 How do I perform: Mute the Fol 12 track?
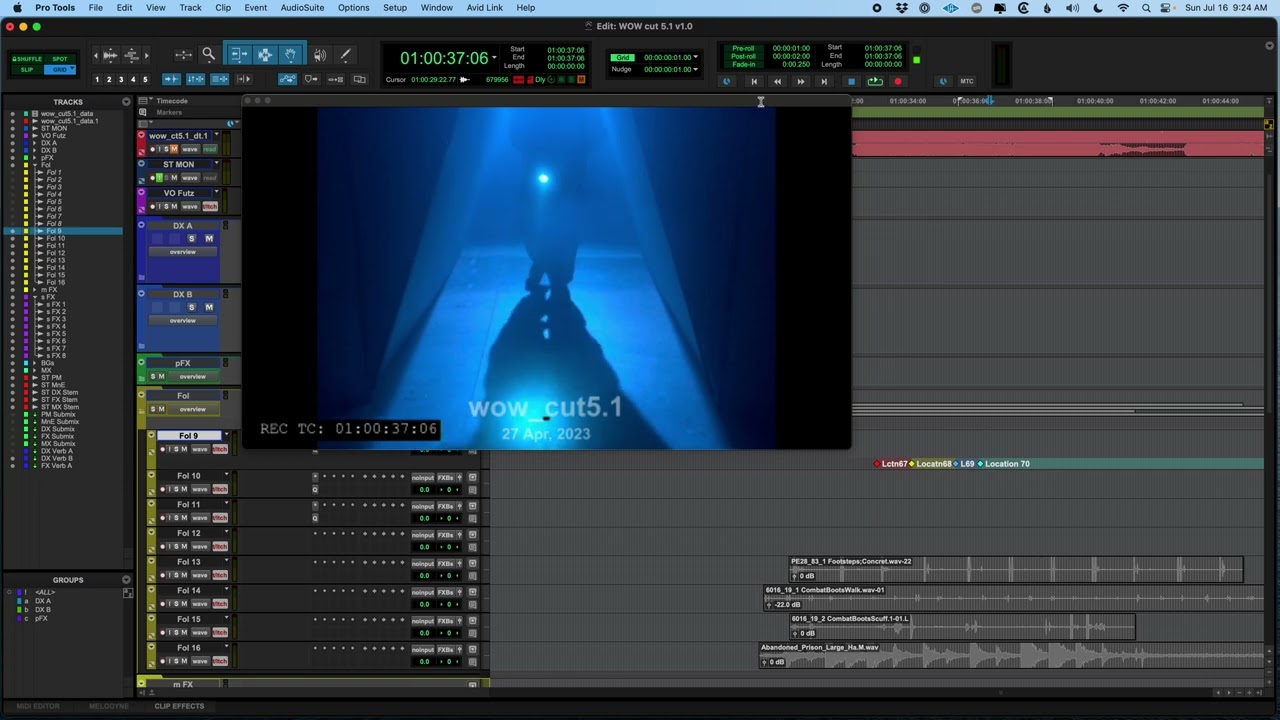[184, 547]
